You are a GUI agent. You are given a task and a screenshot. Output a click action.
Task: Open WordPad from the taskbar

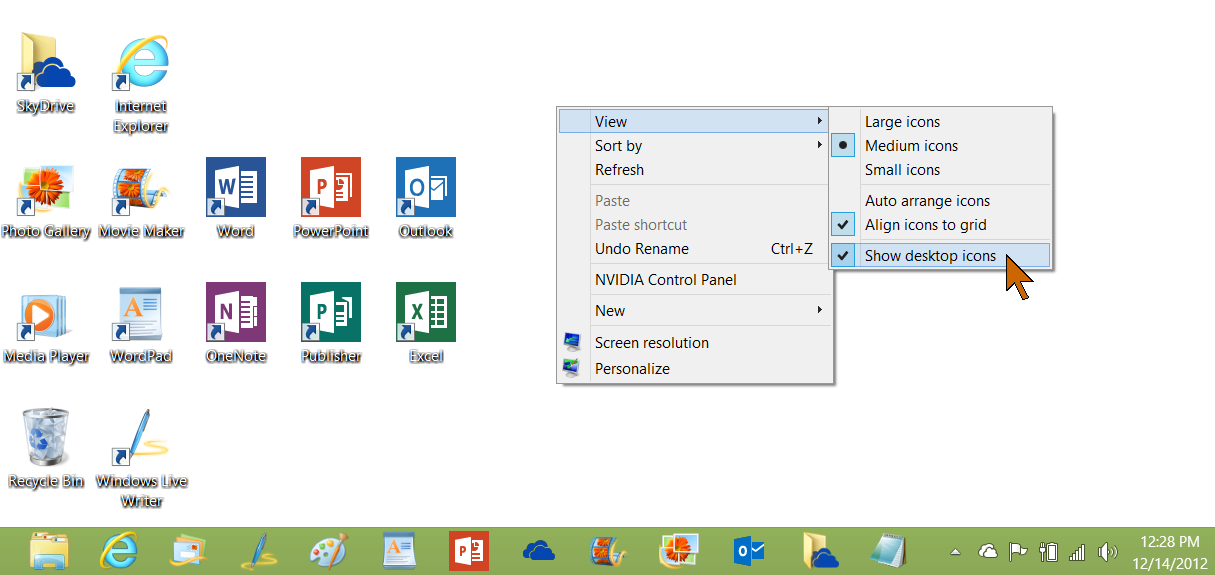(398, 551)
